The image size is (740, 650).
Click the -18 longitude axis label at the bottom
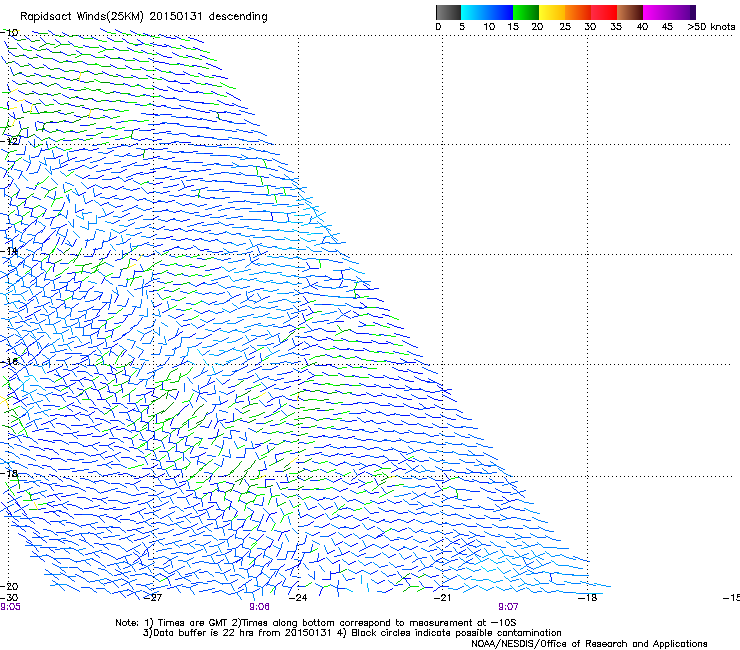(x=588, y=598)
